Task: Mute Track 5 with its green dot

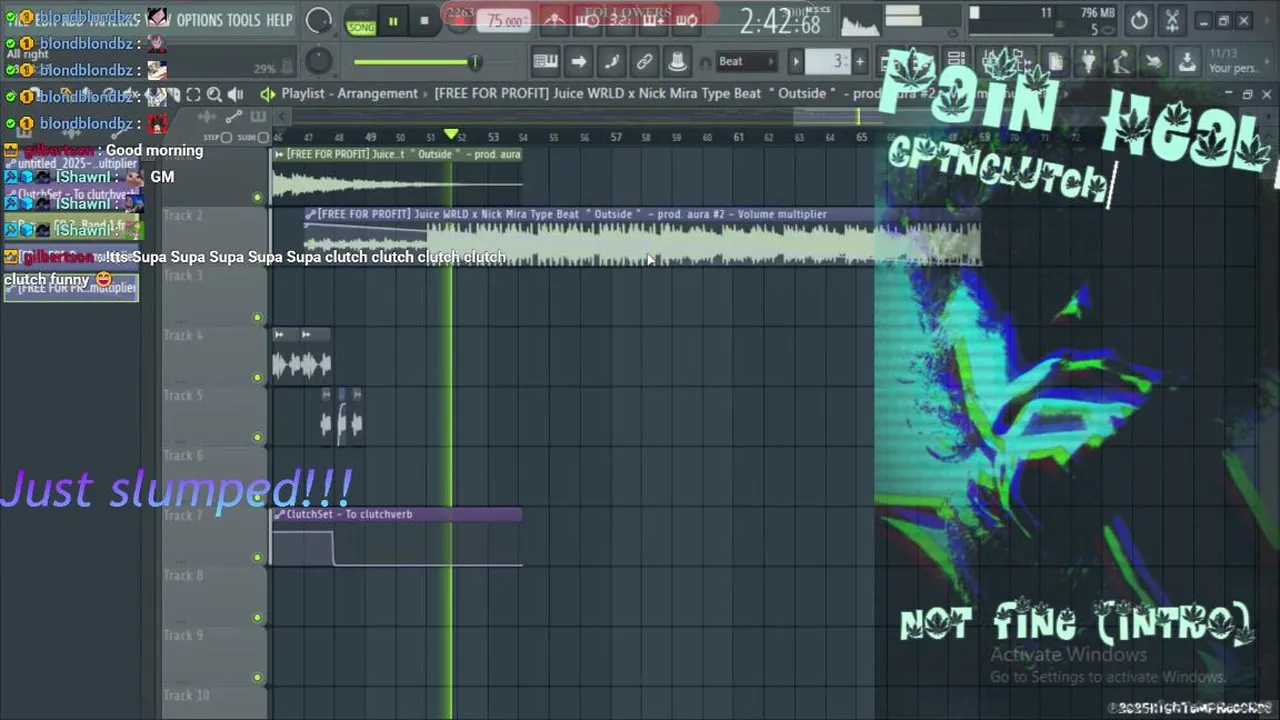Action: (257, 437)
